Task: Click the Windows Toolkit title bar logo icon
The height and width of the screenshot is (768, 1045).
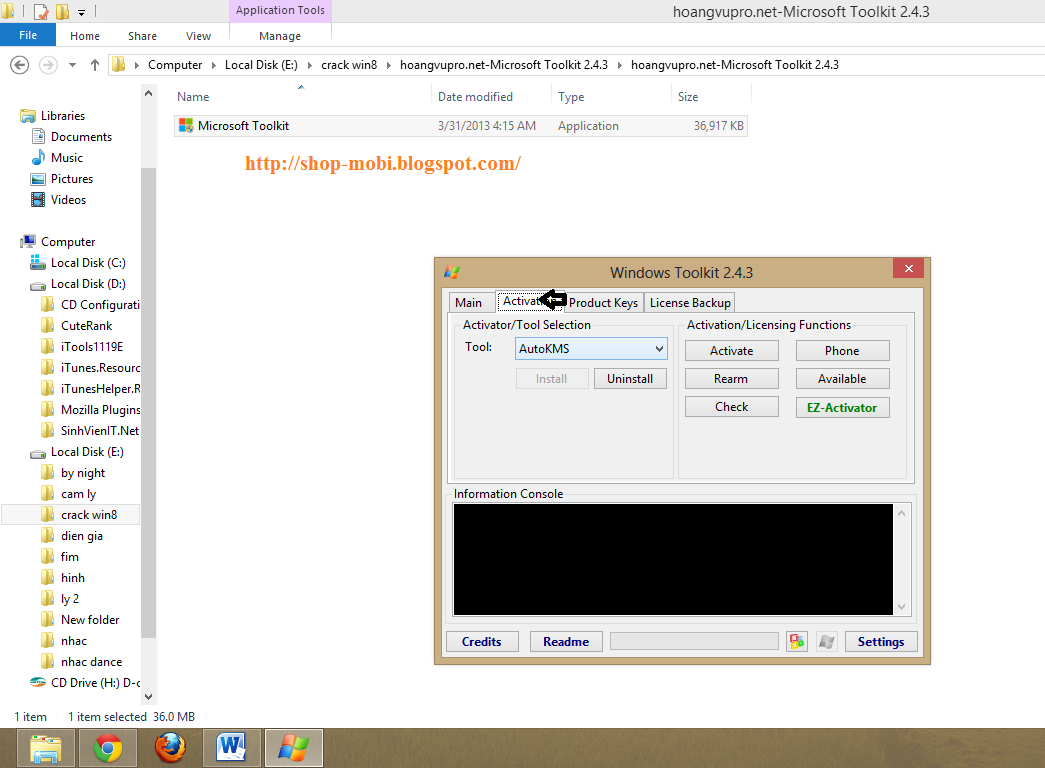Action: [x=452, y=272]
